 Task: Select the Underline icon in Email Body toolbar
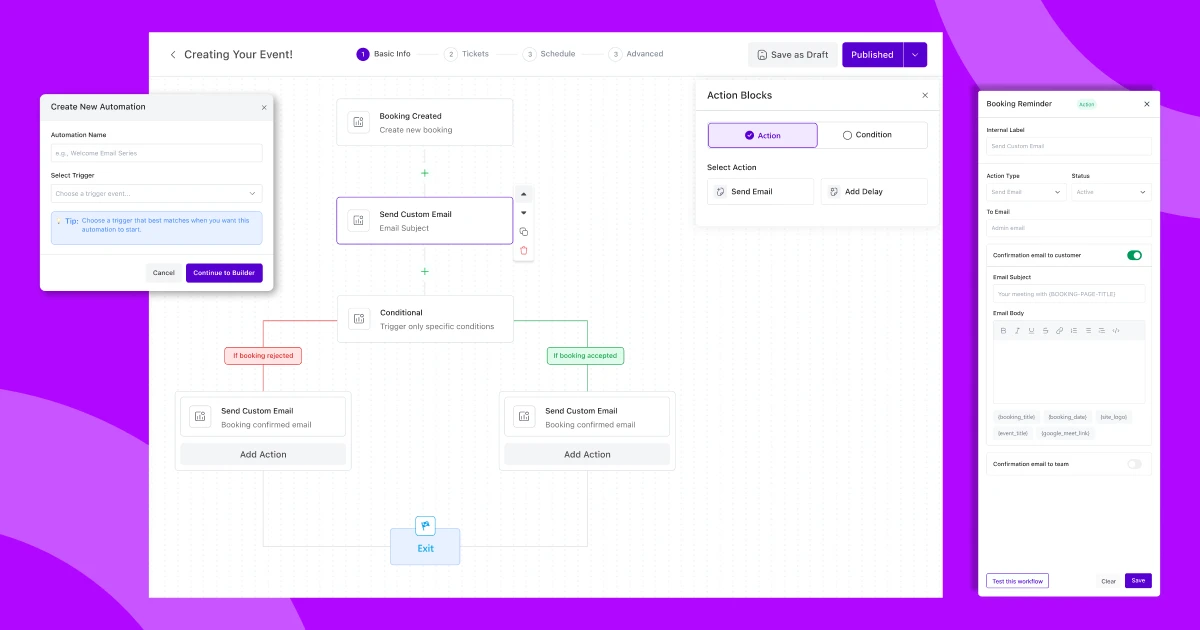click(1031, 330)
